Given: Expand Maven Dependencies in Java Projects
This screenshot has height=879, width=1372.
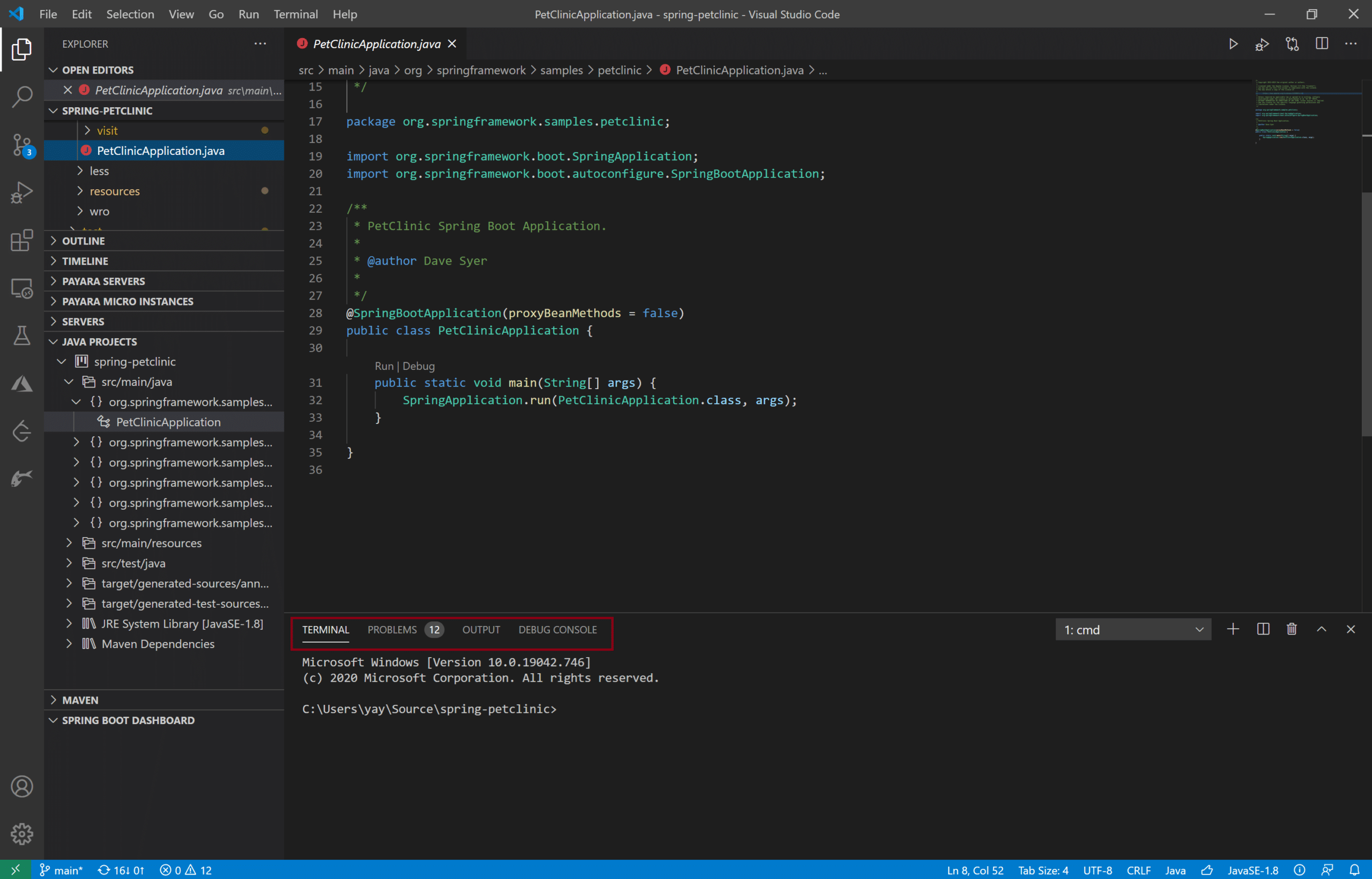Looking at the screenshot, I should tap(164, 644).
